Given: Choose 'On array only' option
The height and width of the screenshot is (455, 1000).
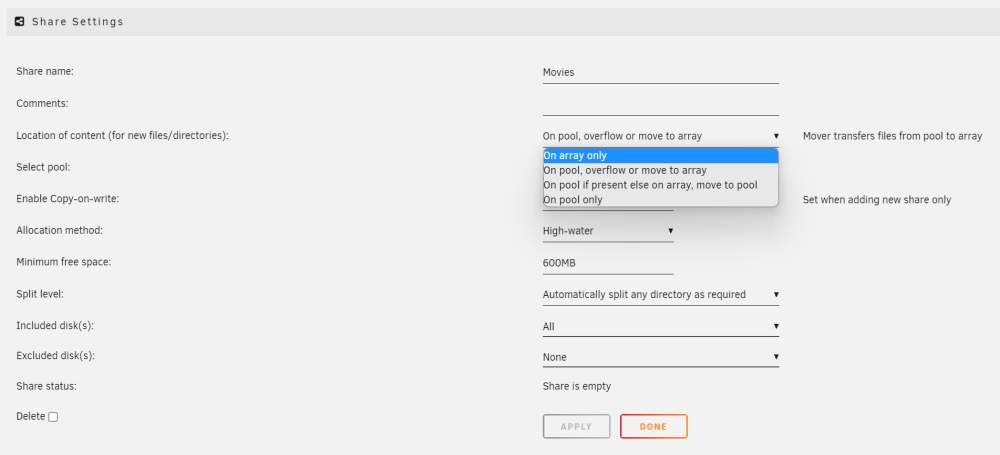Looking at the screenshot, I should click(x=661, y=156).
